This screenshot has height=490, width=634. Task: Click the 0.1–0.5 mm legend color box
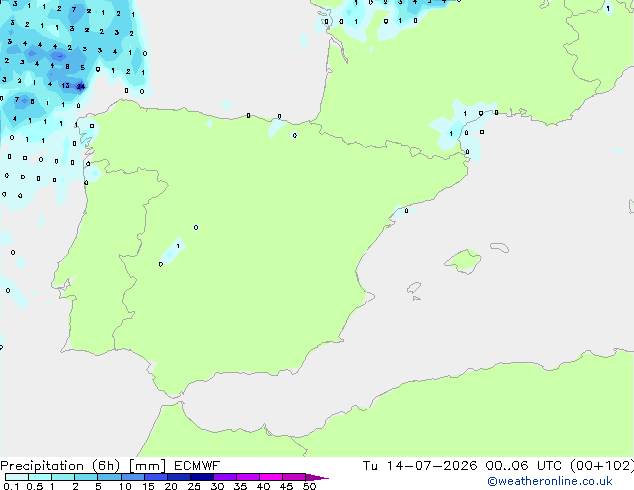click(17, 477)
